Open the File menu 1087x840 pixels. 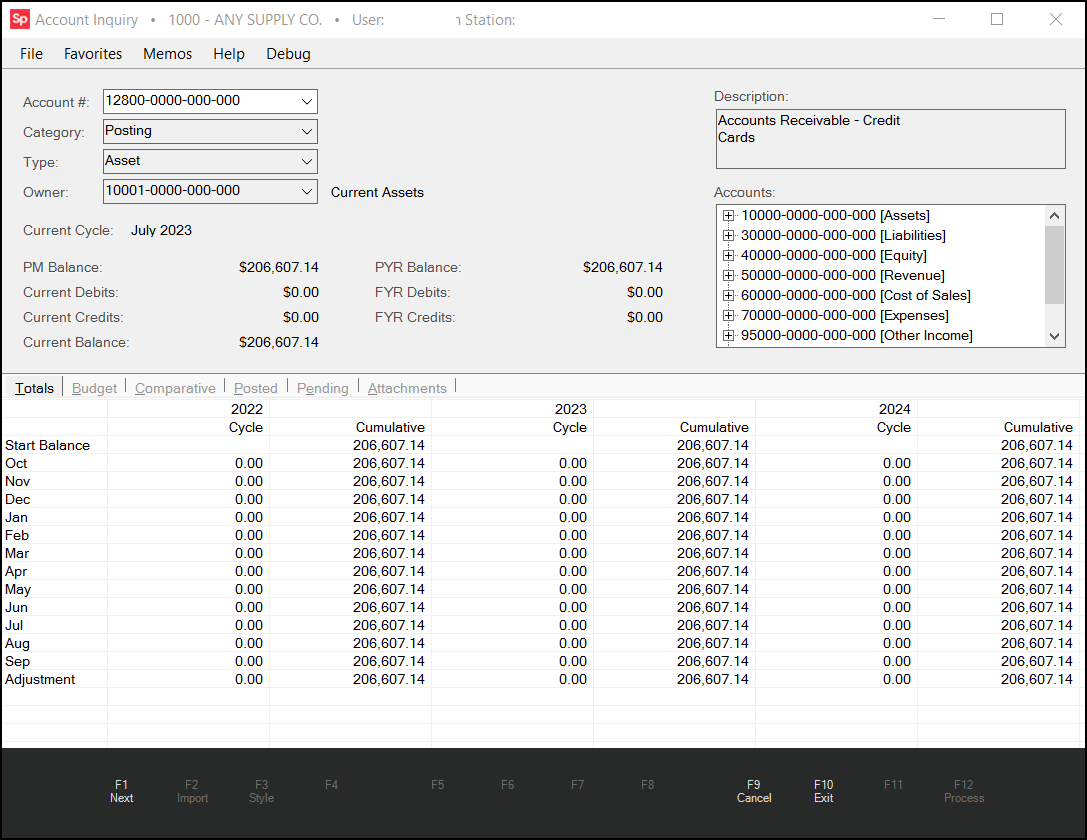(x=31, y=54)
